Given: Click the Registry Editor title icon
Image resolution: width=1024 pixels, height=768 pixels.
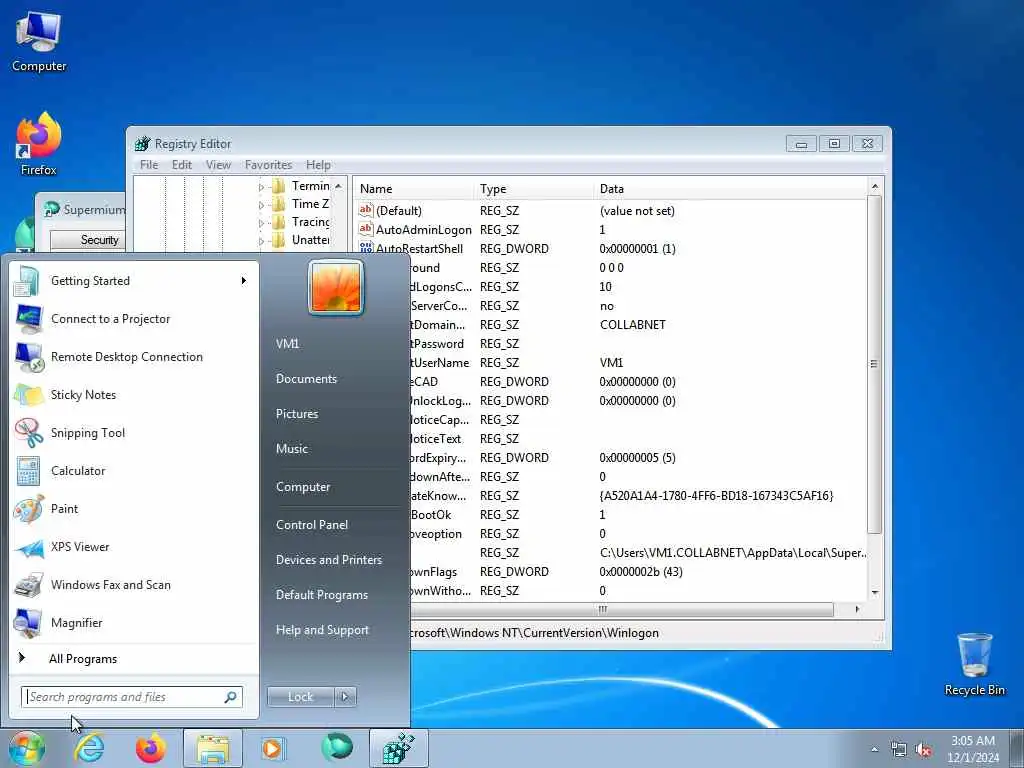Looking at the screenshot, I should coord(142,144).
